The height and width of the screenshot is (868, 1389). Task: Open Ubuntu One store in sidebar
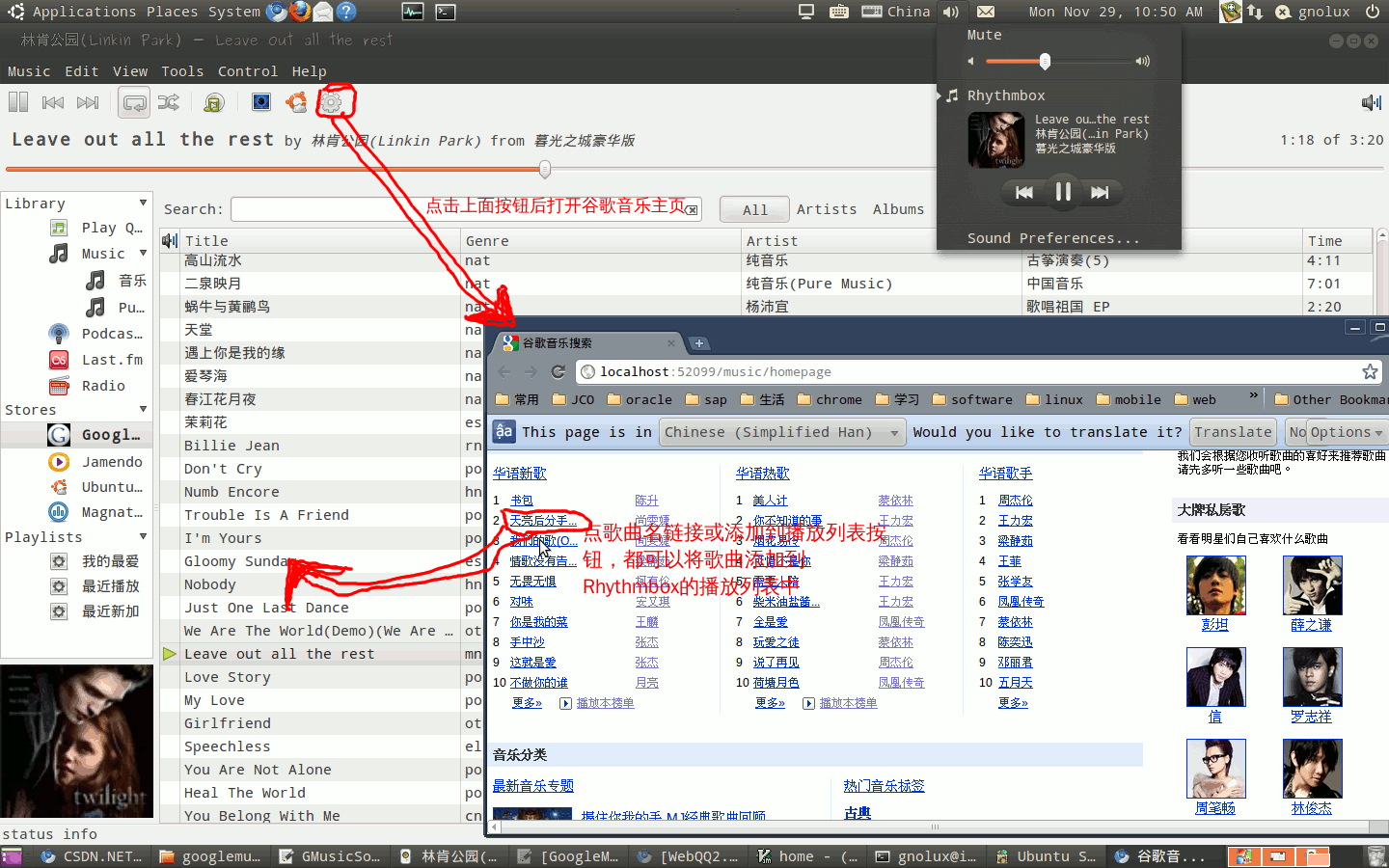(96, 487)
